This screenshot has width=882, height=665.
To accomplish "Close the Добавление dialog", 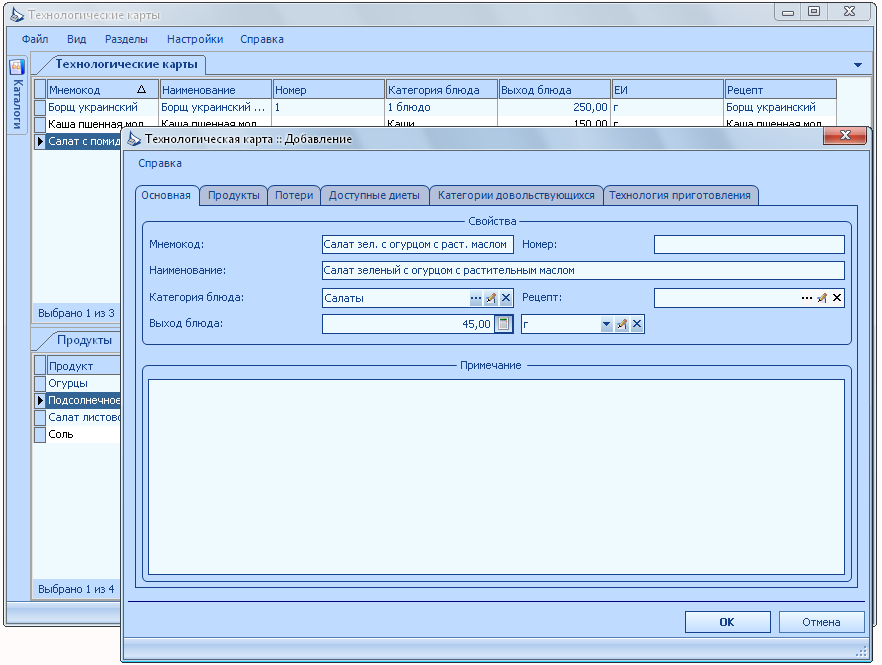I will coord(845,135).
